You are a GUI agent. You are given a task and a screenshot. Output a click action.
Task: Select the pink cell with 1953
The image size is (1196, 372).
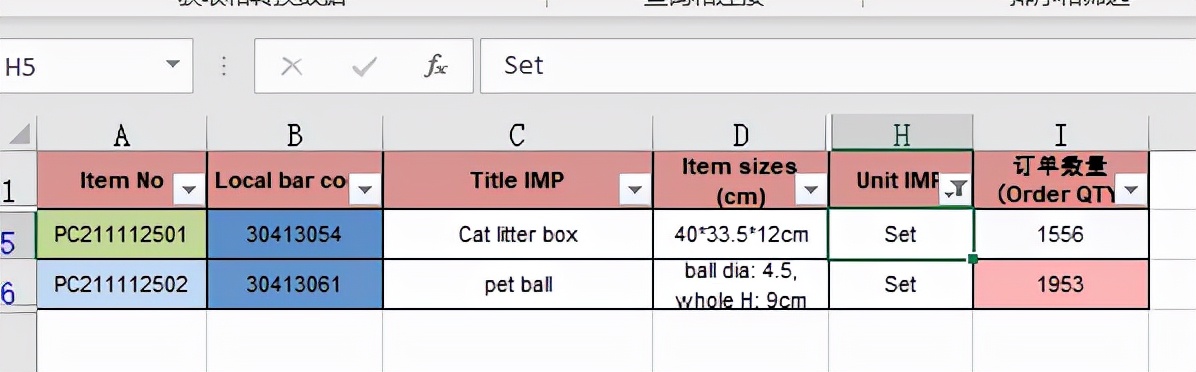[x=1061, y=284]
